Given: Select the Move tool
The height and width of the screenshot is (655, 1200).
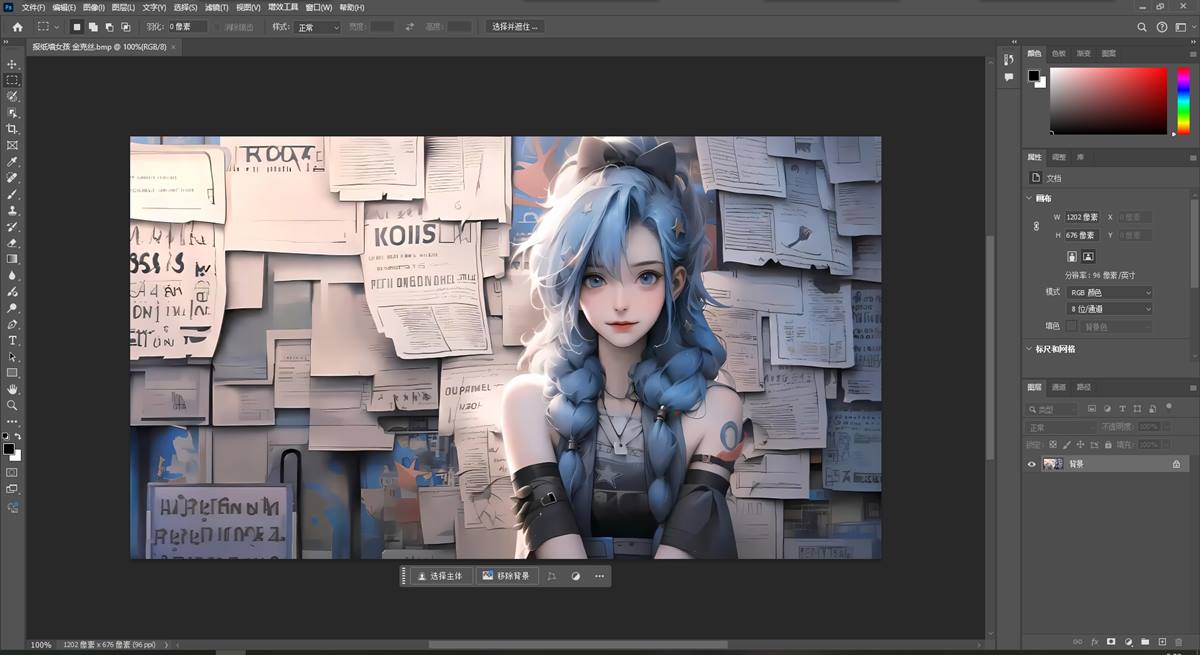Looking at the screenshot, I should [x=12, y=64].
